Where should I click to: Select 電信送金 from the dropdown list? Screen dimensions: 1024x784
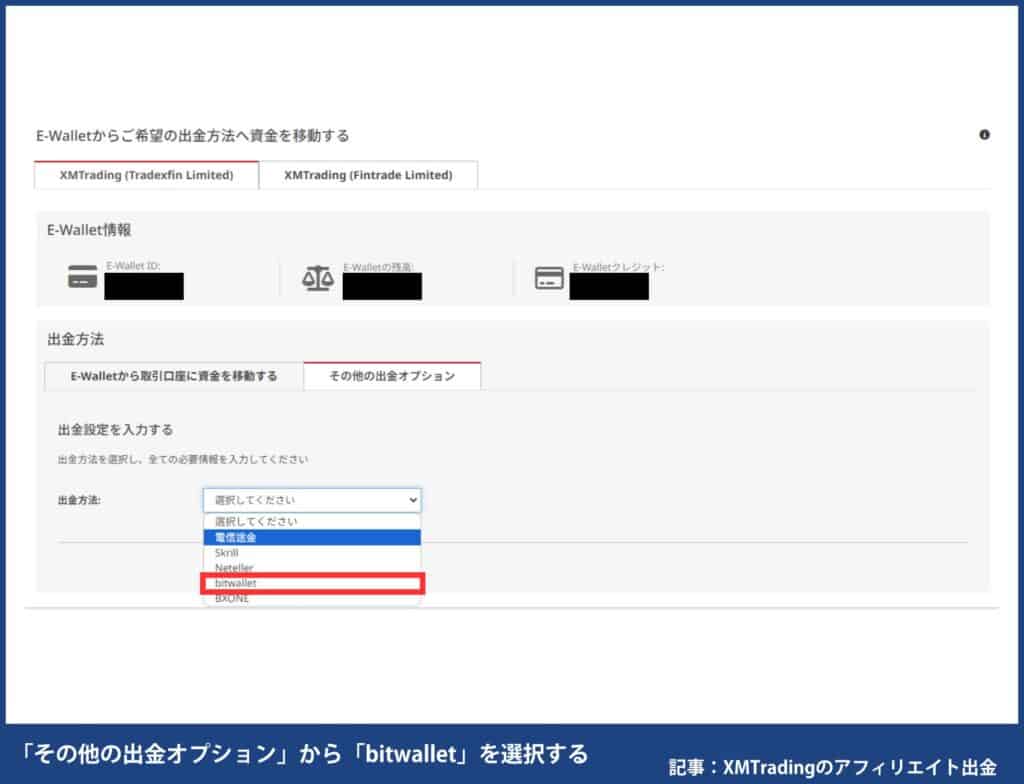click(312, 537)
